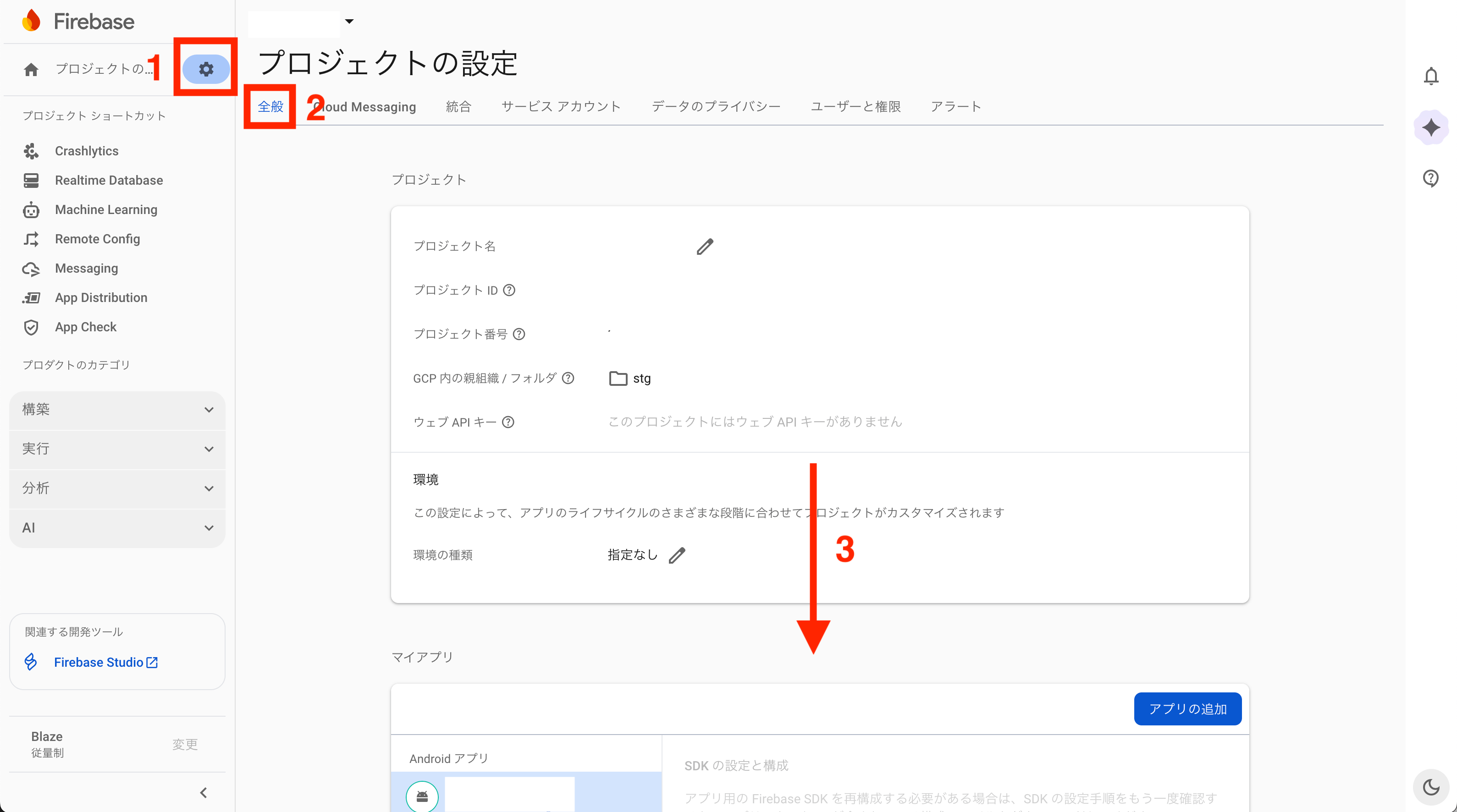The width and height of the screenshot is (1457, 812).
Task: Edit the project name with pencil icon
Action: click(705, 247)
